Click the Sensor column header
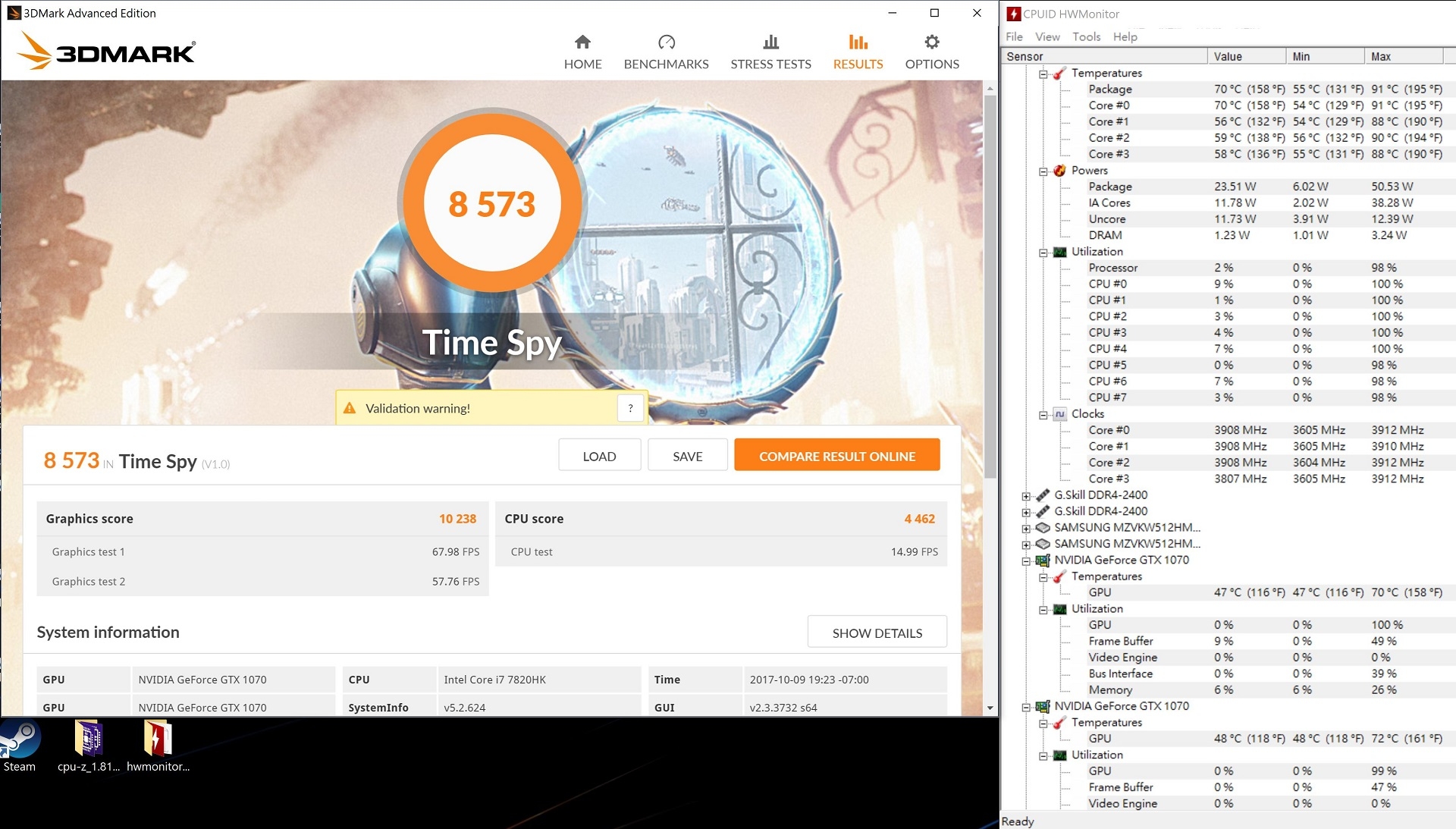 point(1104,56)
